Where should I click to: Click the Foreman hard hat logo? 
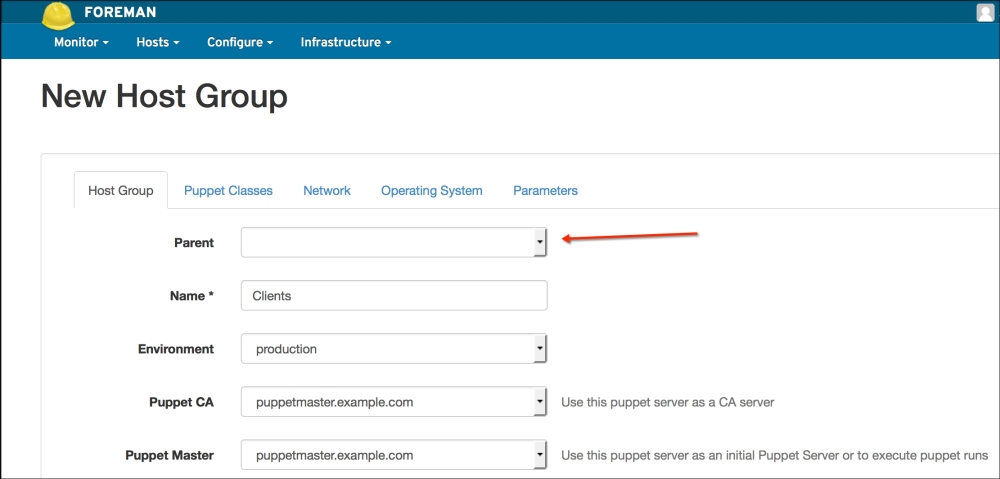coord(59,13)
